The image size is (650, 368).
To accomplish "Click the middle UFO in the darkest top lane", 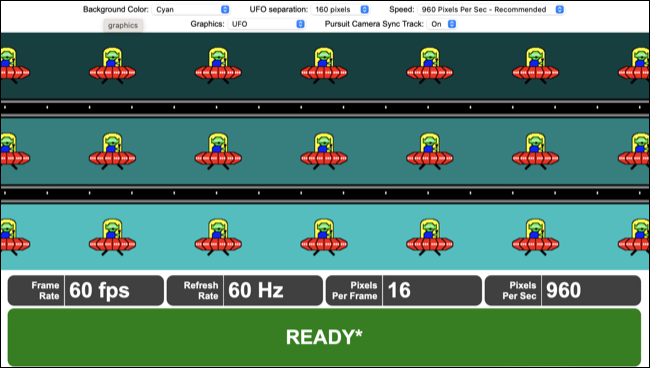I will [324, 66].
